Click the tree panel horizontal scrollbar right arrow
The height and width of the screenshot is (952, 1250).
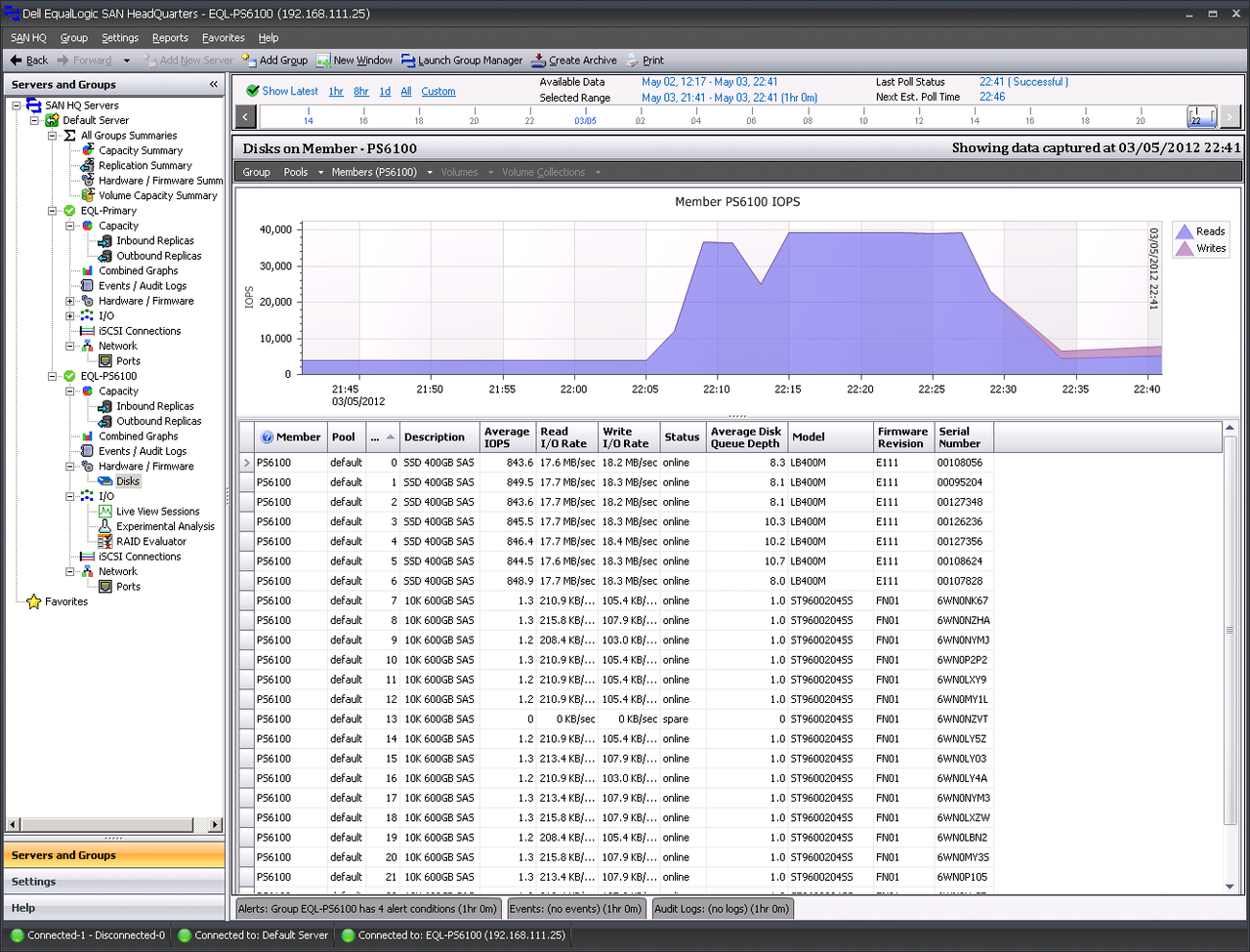[216, 825]
